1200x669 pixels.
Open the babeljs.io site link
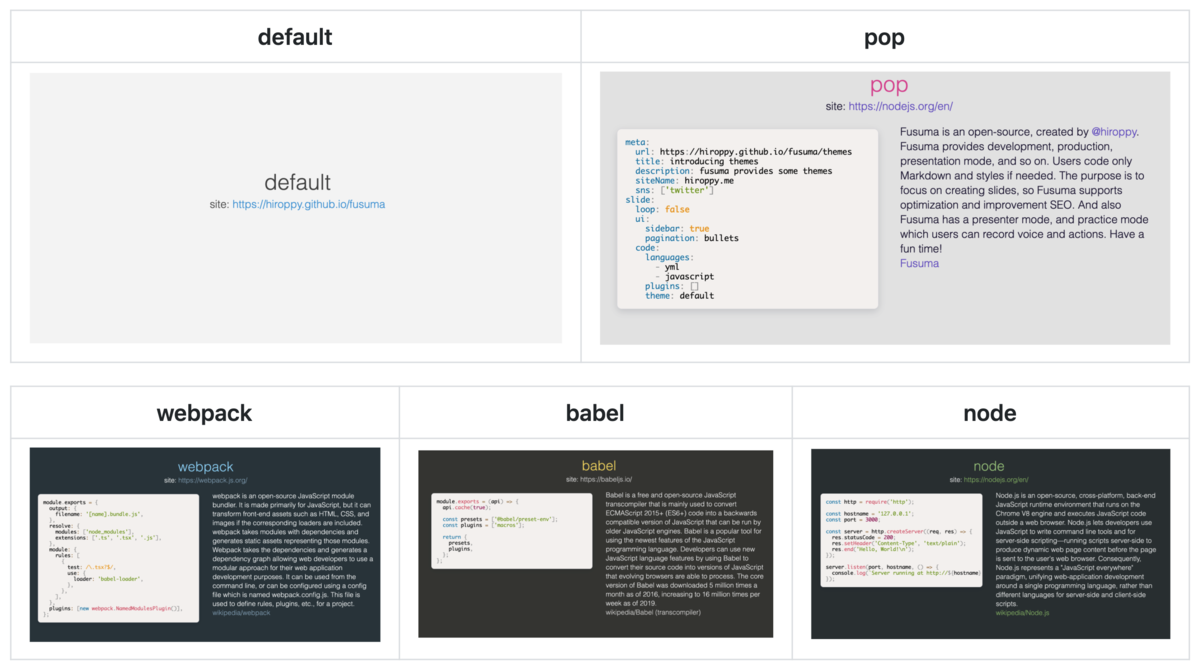coord(604,479)
